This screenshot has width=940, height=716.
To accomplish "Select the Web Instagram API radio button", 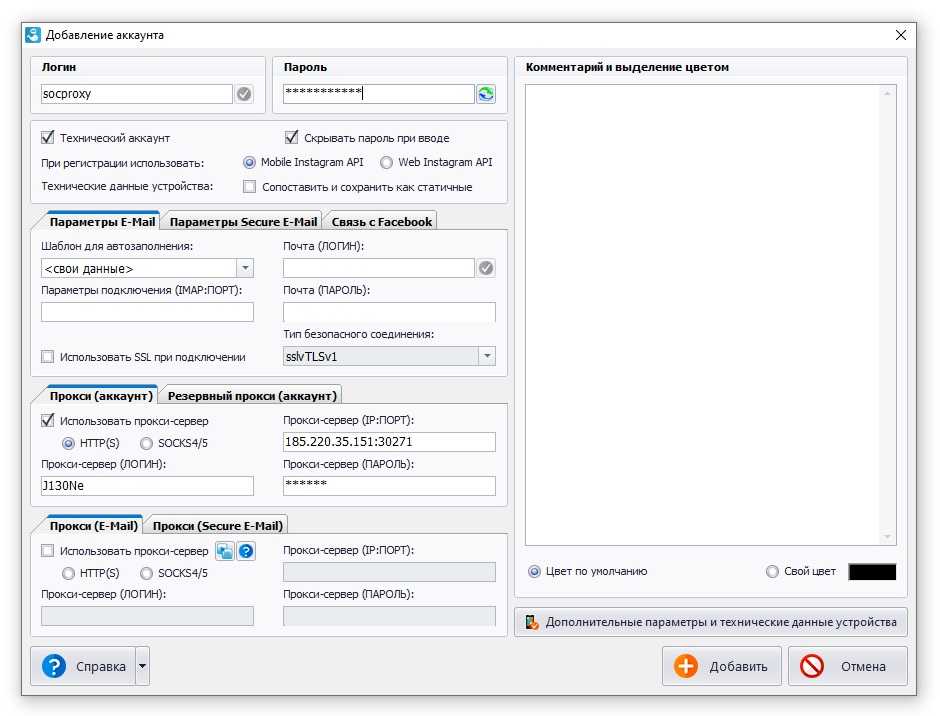I will (386, 162).
